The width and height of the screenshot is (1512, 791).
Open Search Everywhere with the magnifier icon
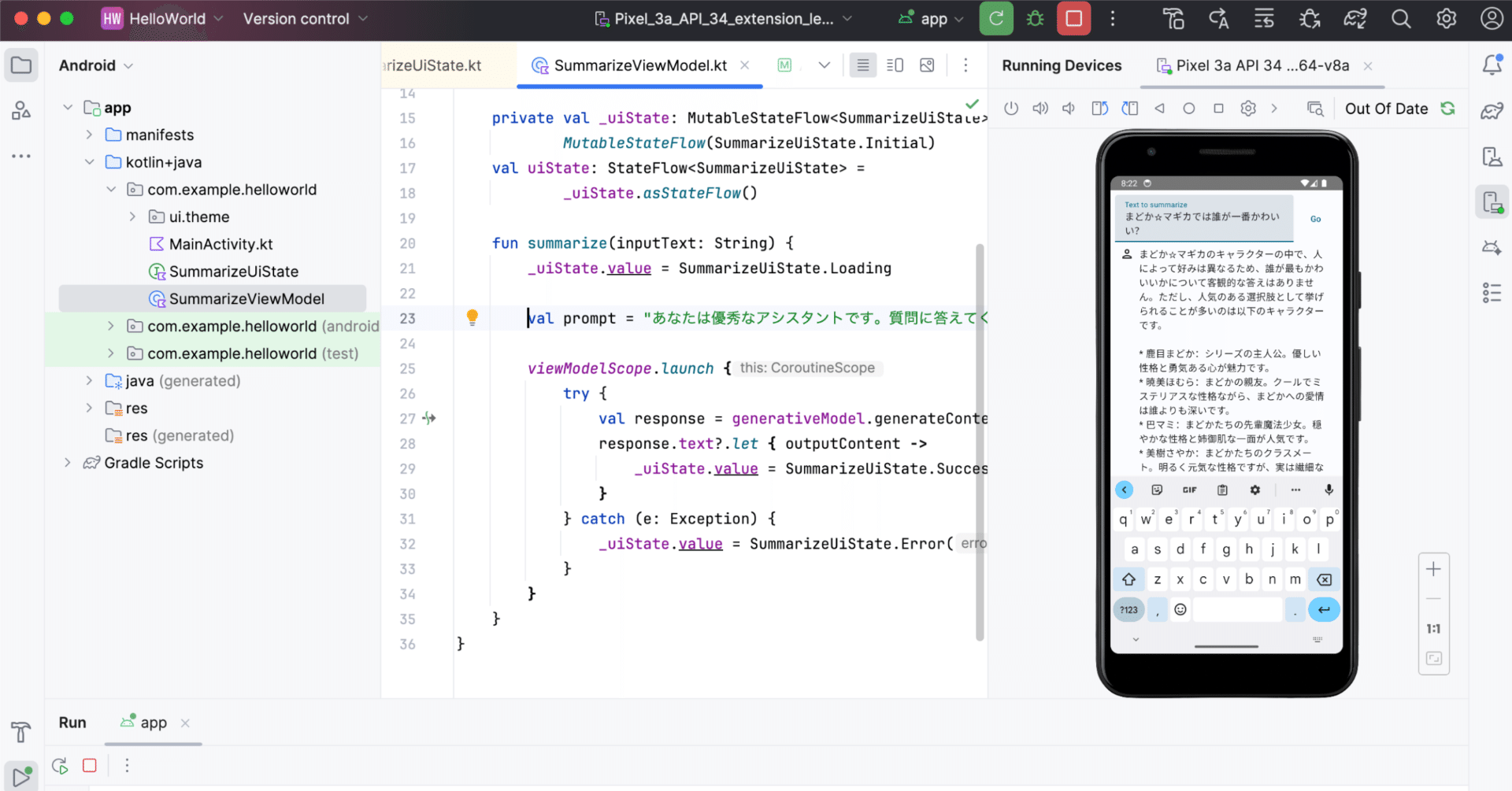1401,18
